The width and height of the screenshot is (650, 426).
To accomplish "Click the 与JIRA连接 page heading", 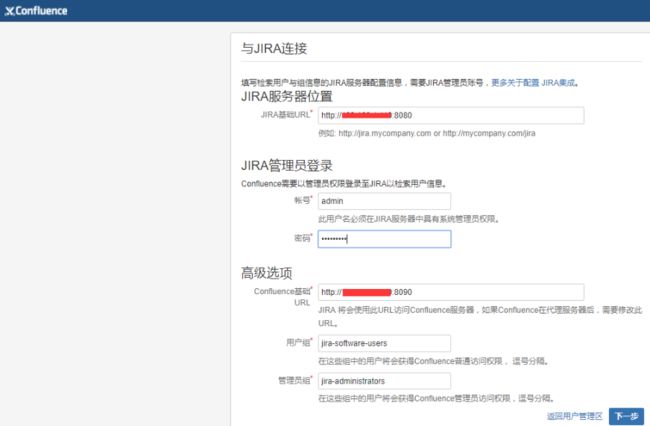I will [x=273, y=48].
